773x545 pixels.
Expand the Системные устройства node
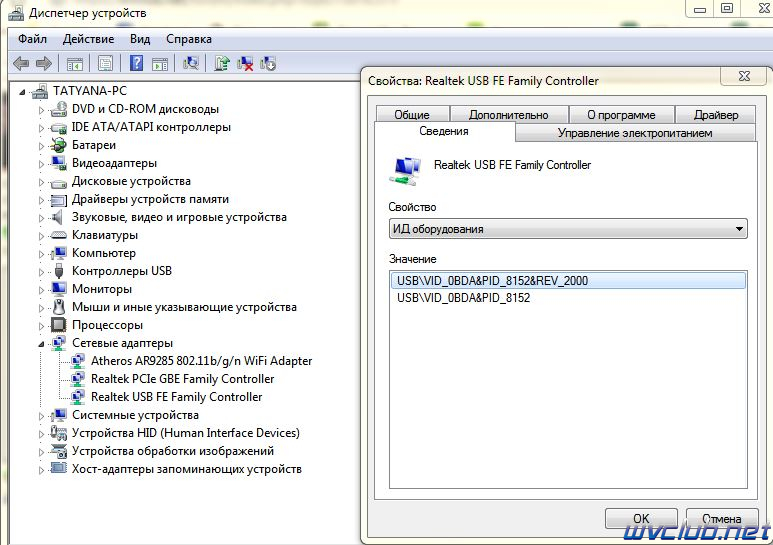point(41,416)
